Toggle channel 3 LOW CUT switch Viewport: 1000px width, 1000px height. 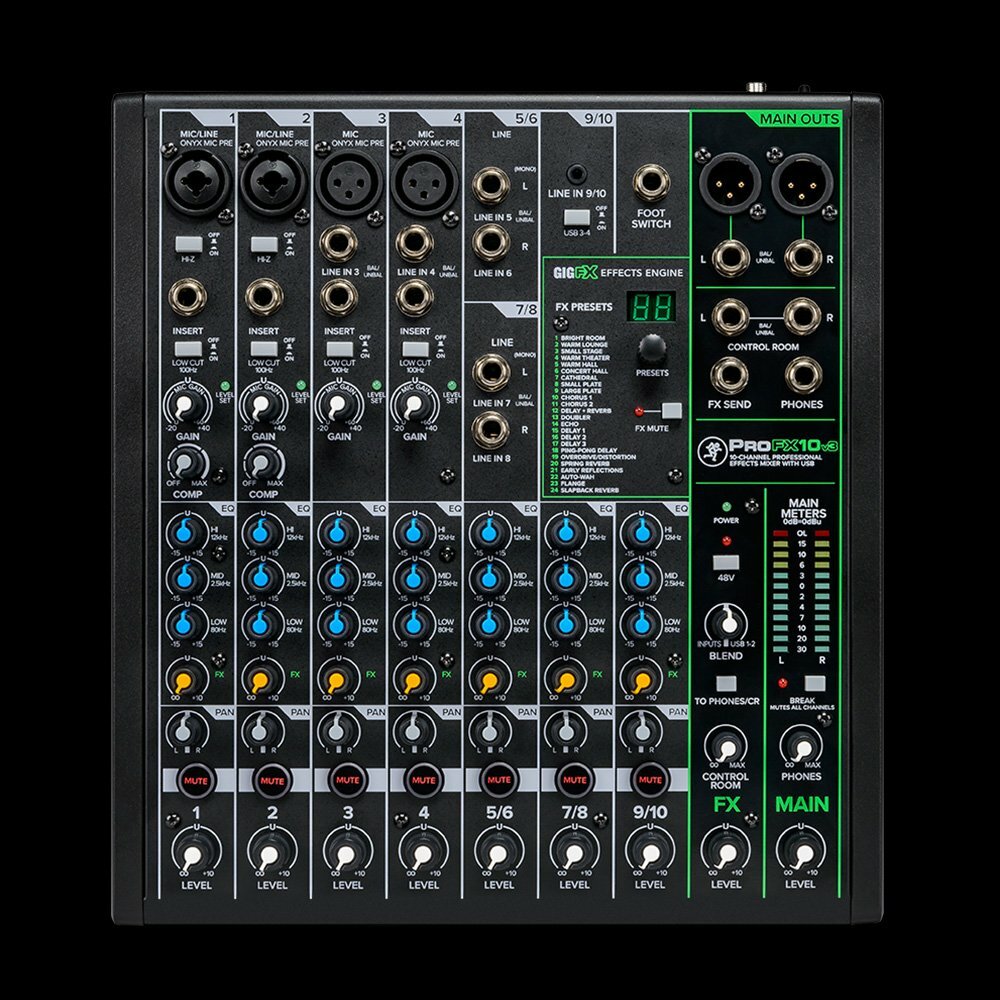[338, 348]
